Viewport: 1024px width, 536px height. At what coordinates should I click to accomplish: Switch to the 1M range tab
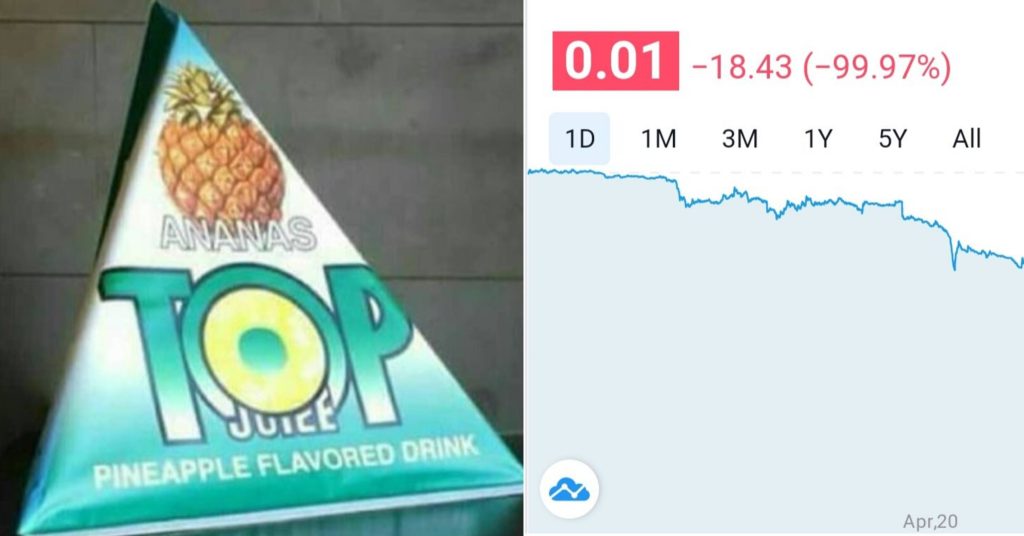point(658,138)
